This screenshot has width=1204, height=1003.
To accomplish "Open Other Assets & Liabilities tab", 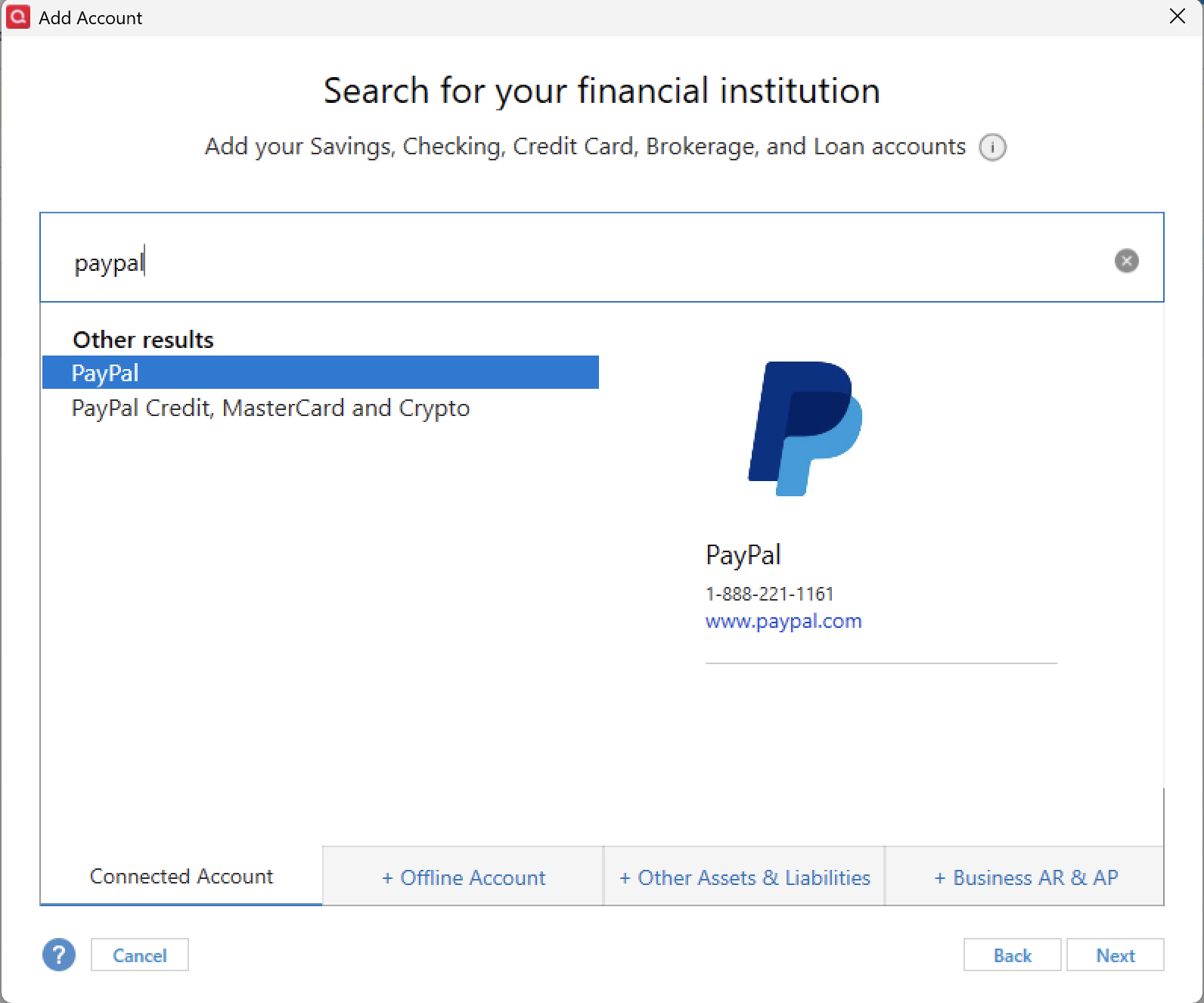I will coord(744,877).
